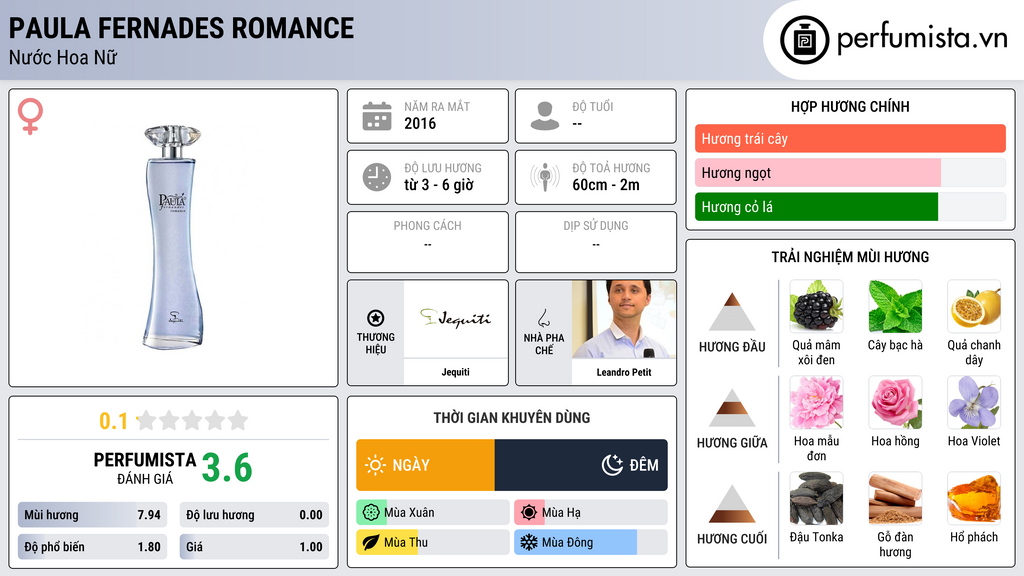The image size is (1024, 576).
Task: Click the calendar icon next to Năm ra mắt
Action: [x=377, y=116]
